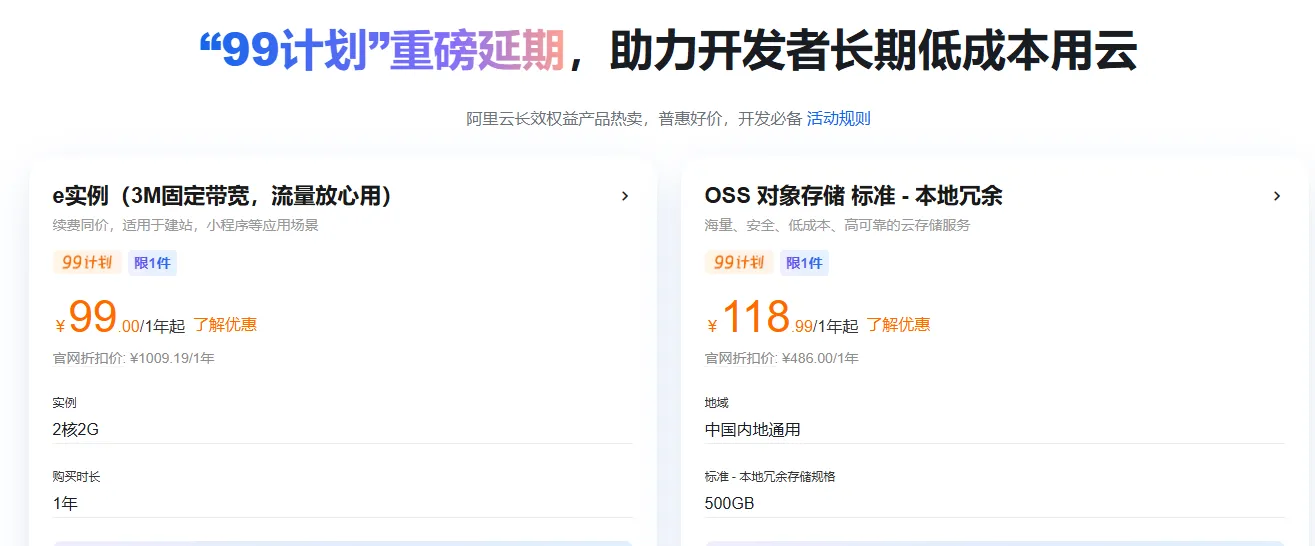Click 99计划 badge on e实例 card
The image size is (1315, 546).
click(87, 263)
